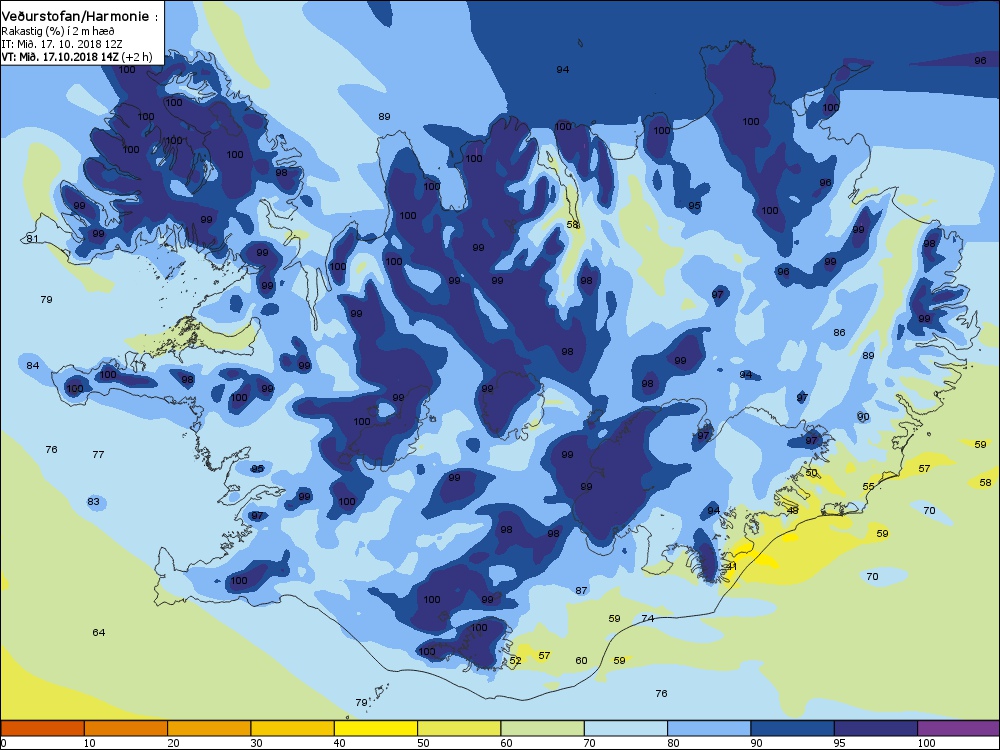Image resolution: width=1000 pixels, height=750 pixels.
Task: Click the 20–30 amber legend swatch
Action: tap(209, 728)
